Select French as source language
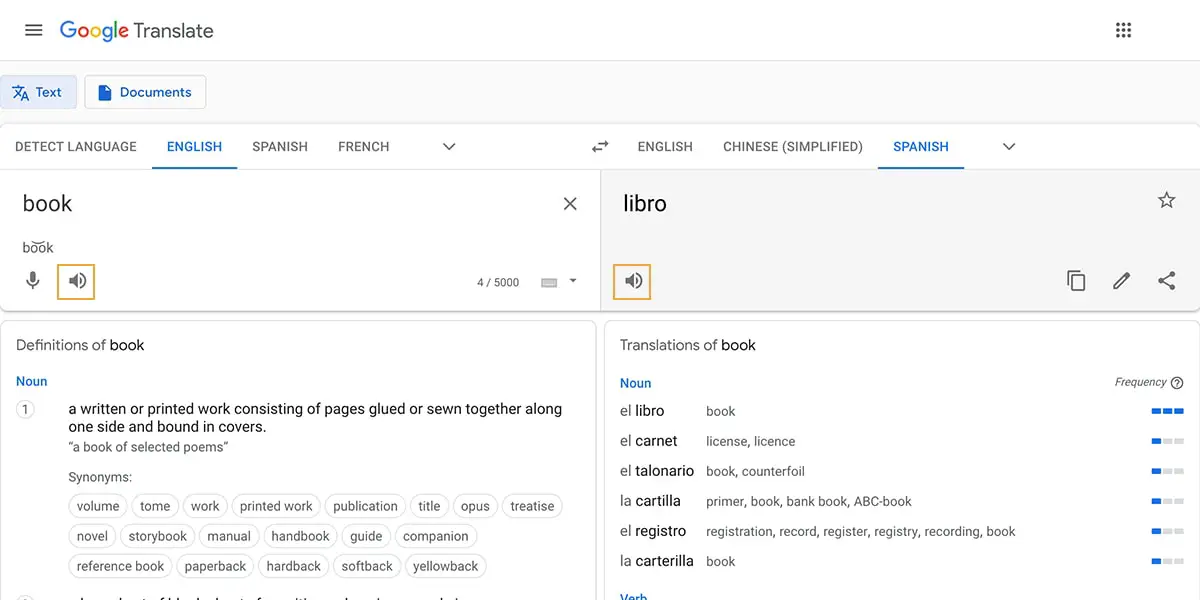Viewport: 1200px width, 600px height. point(363,146)
